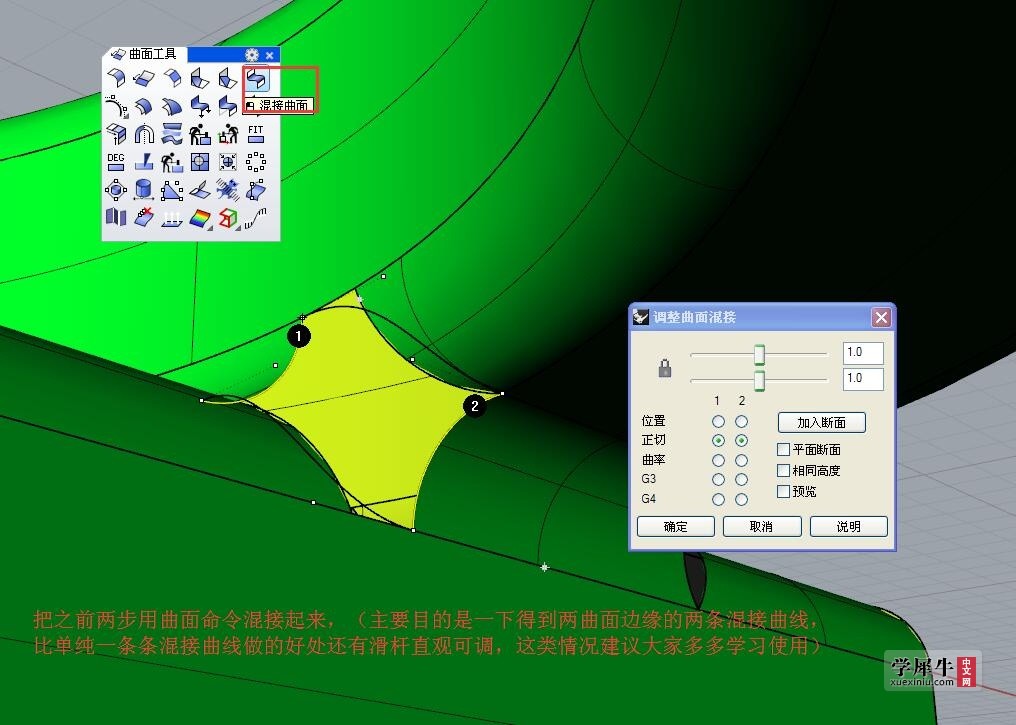This screenshot has height=725, width=1016.
Task: Select the Extend Surface tool icon
Action: [x=144, y=78]
